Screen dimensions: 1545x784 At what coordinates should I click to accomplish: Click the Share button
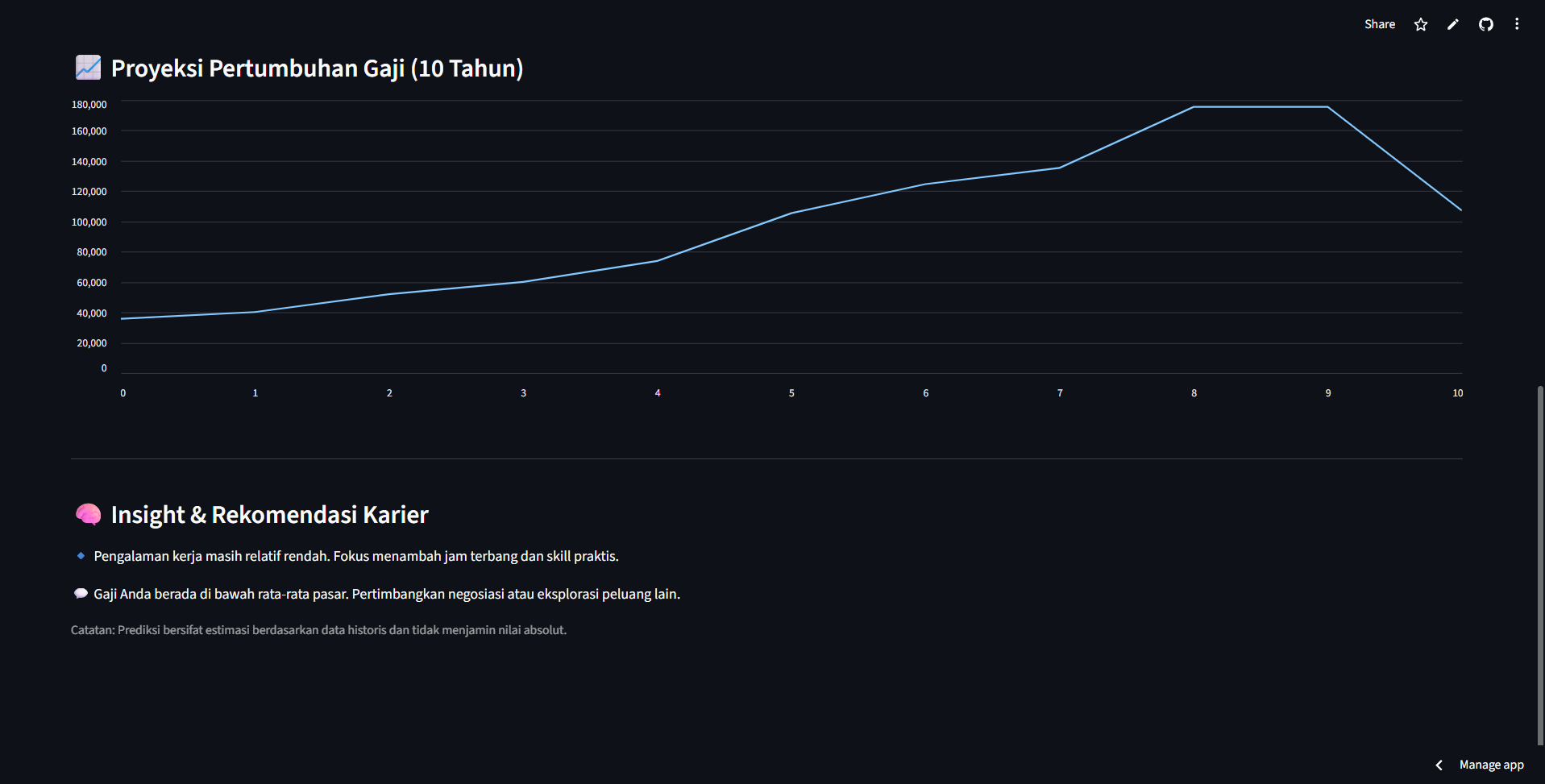(1379, 24)
